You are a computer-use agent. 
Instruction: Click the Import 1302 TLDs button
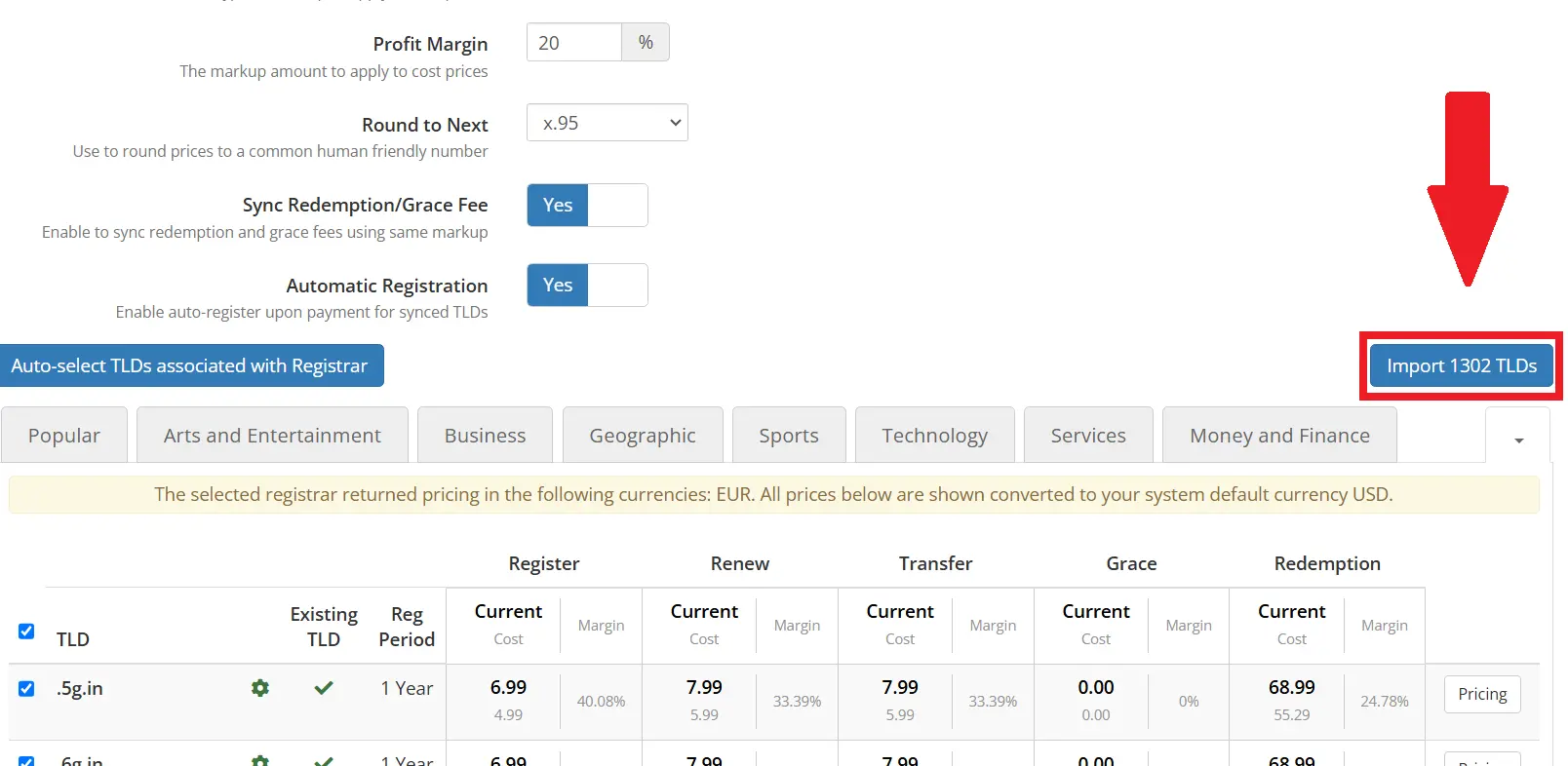[x=1460, y=365]
